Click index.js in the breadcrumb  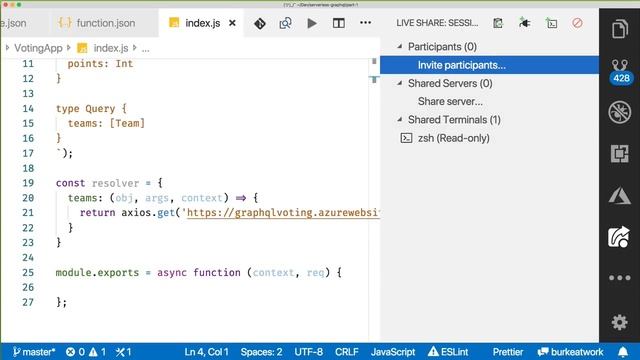(111, 48)
